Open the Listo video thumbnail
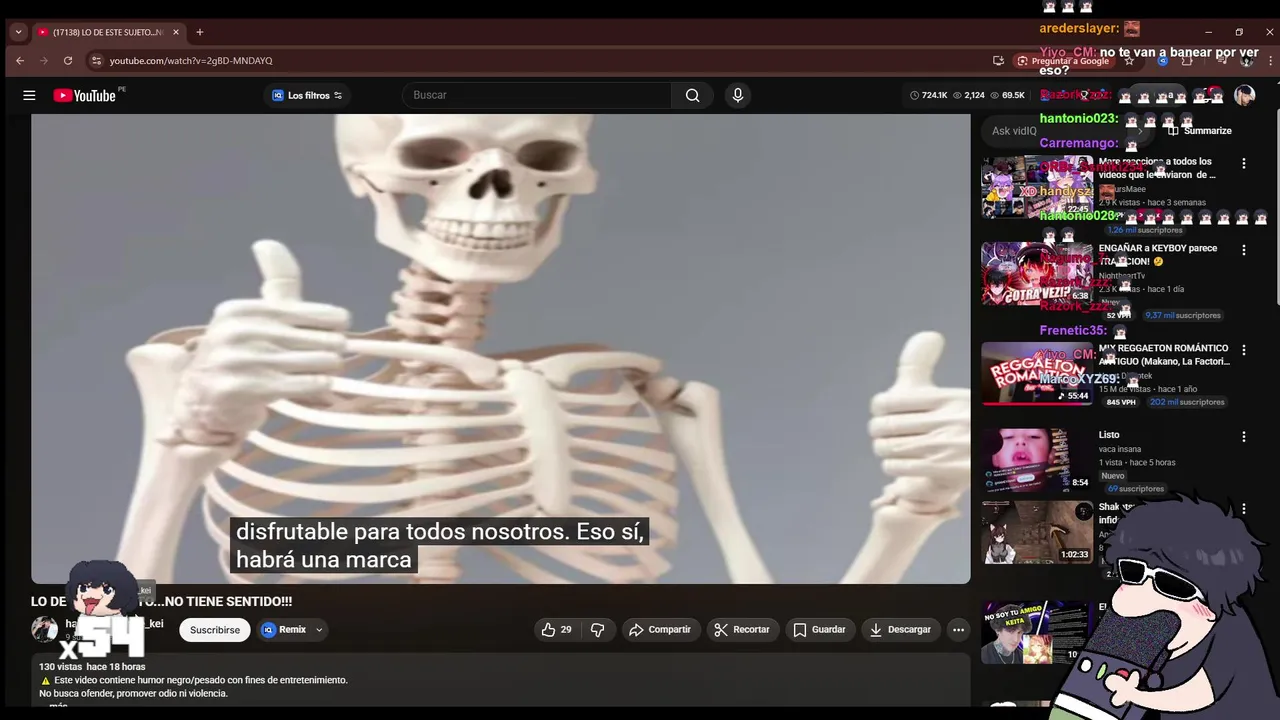 pyautogui.click(x=1037, y=460)
